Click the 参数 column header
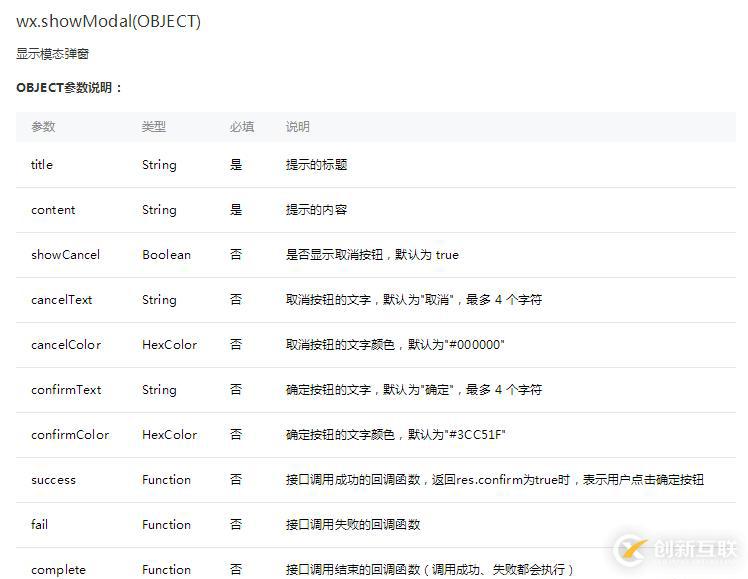 tap(43, 127)
